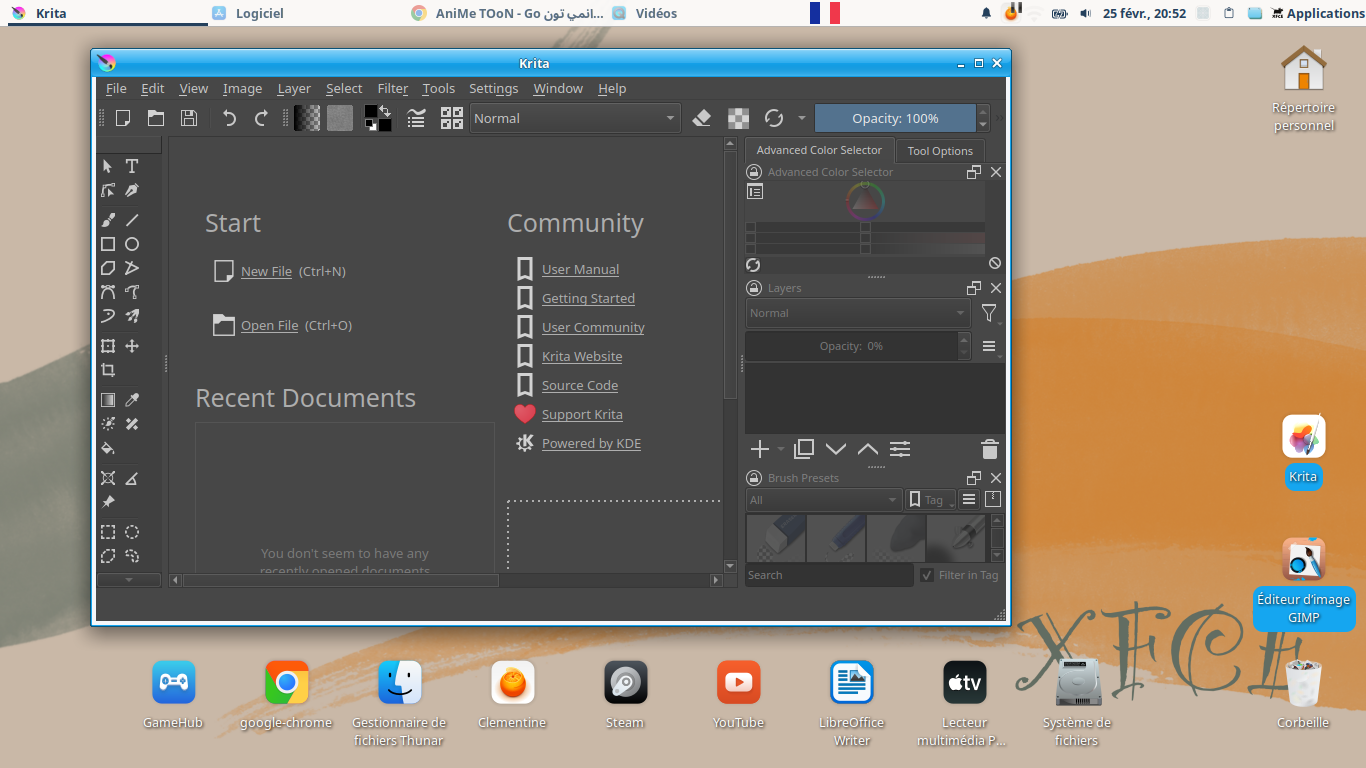Open the User Manual link
1366x768 pixels.
(580, 269)
